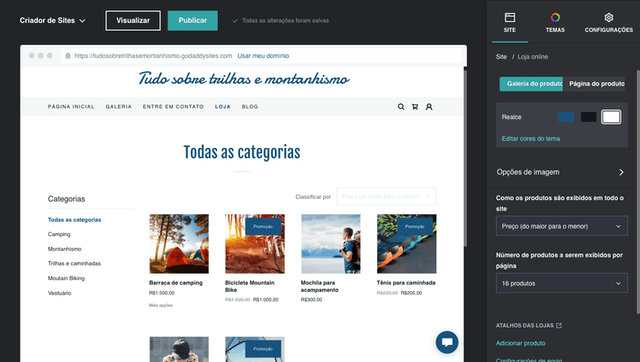
Task: Switch to Página do produto tab
Action: click(594, 84)
